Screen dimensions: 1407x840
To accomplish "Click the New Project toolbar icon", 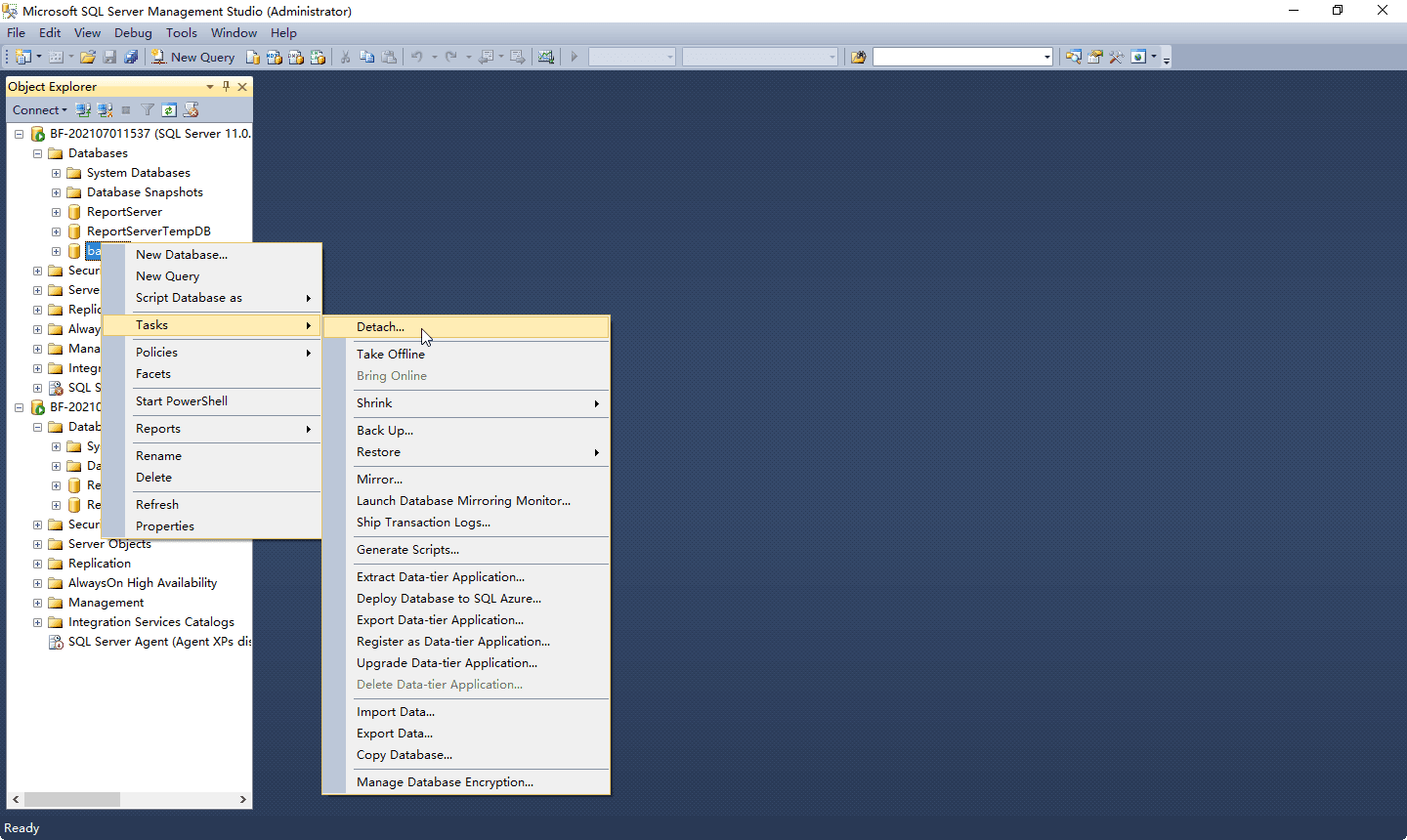I will tap(22, 57).
